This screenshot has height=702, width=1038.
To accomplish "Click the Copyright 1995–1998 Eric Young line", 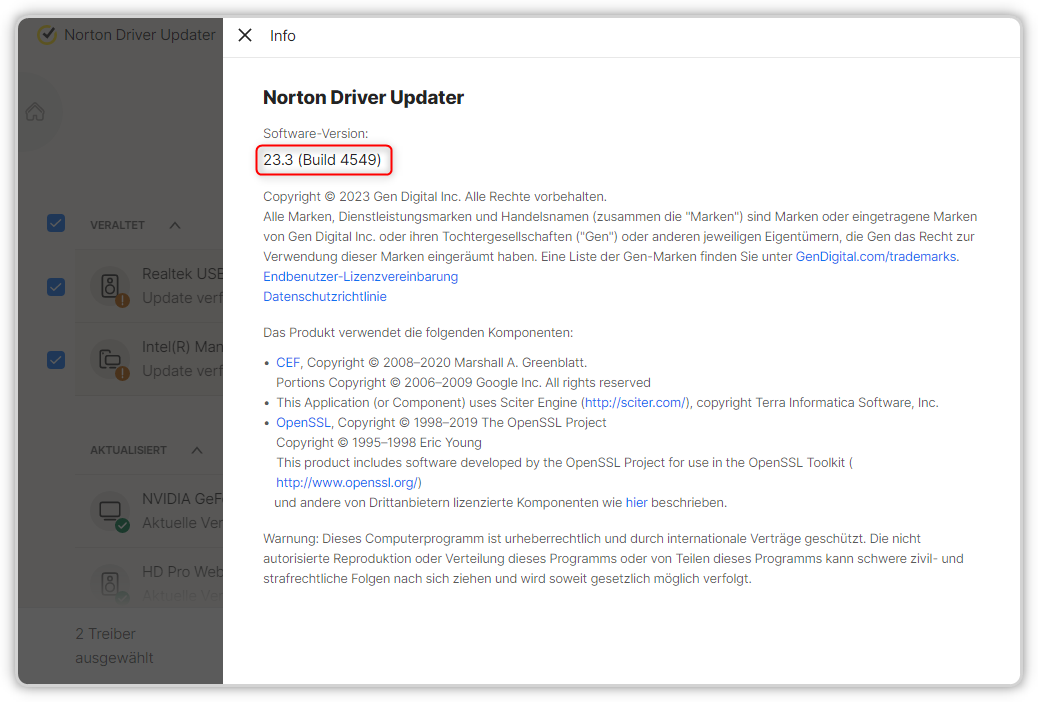I will (x=379, y=442).
